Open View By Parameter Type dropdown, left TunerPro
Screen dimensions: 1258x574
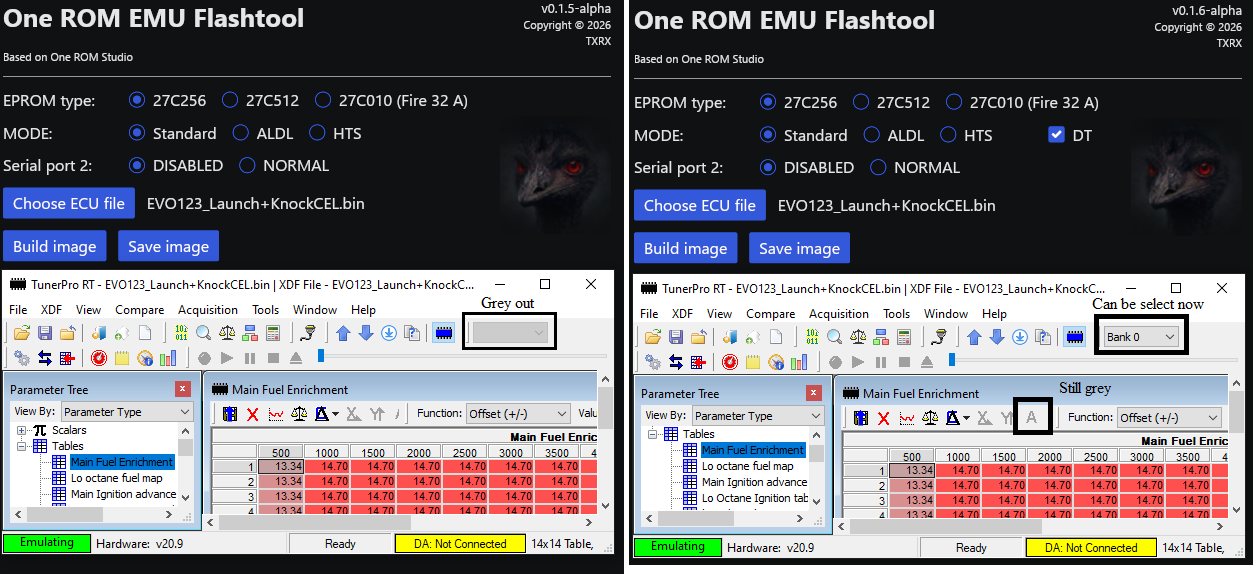point(126,411)
